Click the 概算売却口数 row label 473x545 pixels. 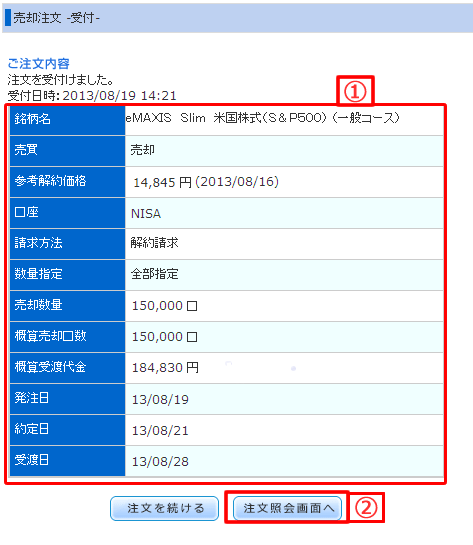point(50,336)
